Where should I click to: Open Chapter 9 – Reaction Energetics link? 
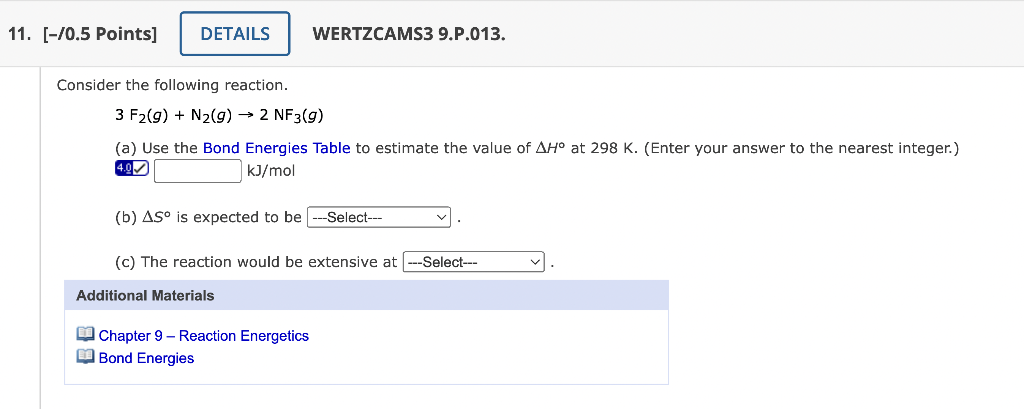point(204,336)
